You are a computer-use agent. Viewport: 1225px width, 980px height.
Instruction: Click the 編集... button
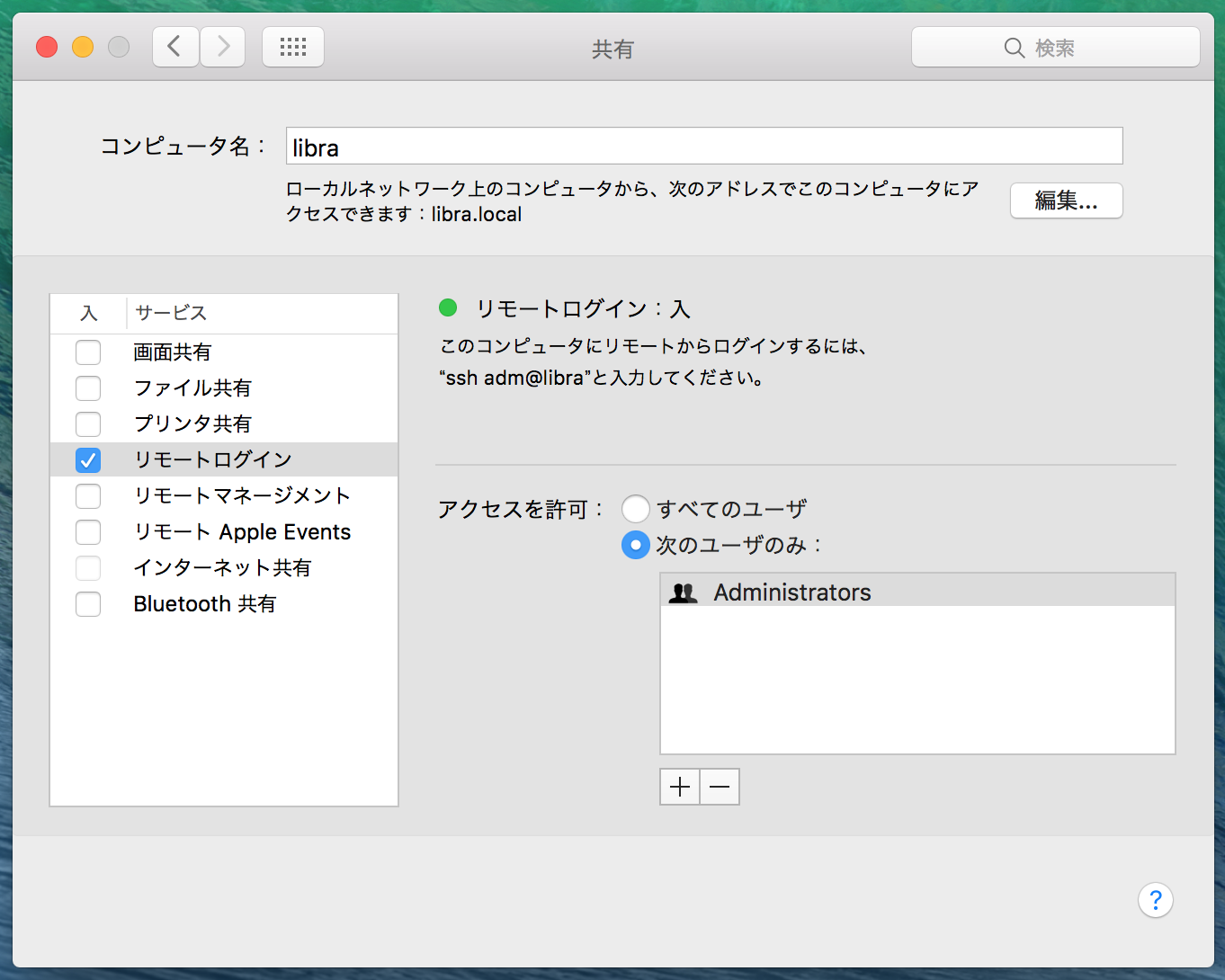(1067, 200)
